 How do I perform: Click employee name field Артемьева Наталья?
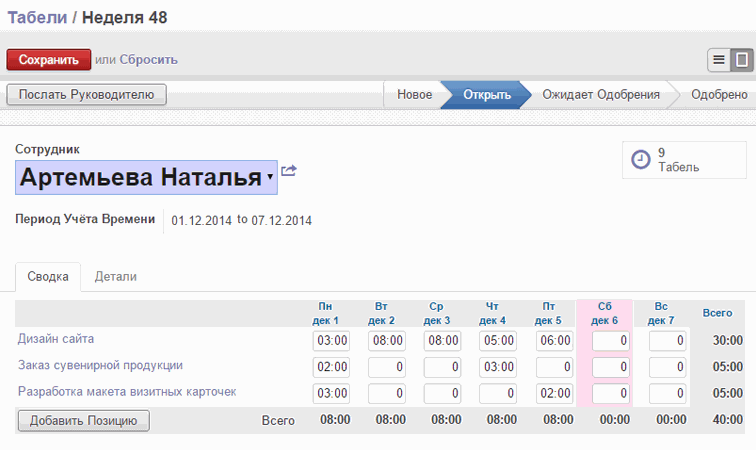tap(146, 177)
